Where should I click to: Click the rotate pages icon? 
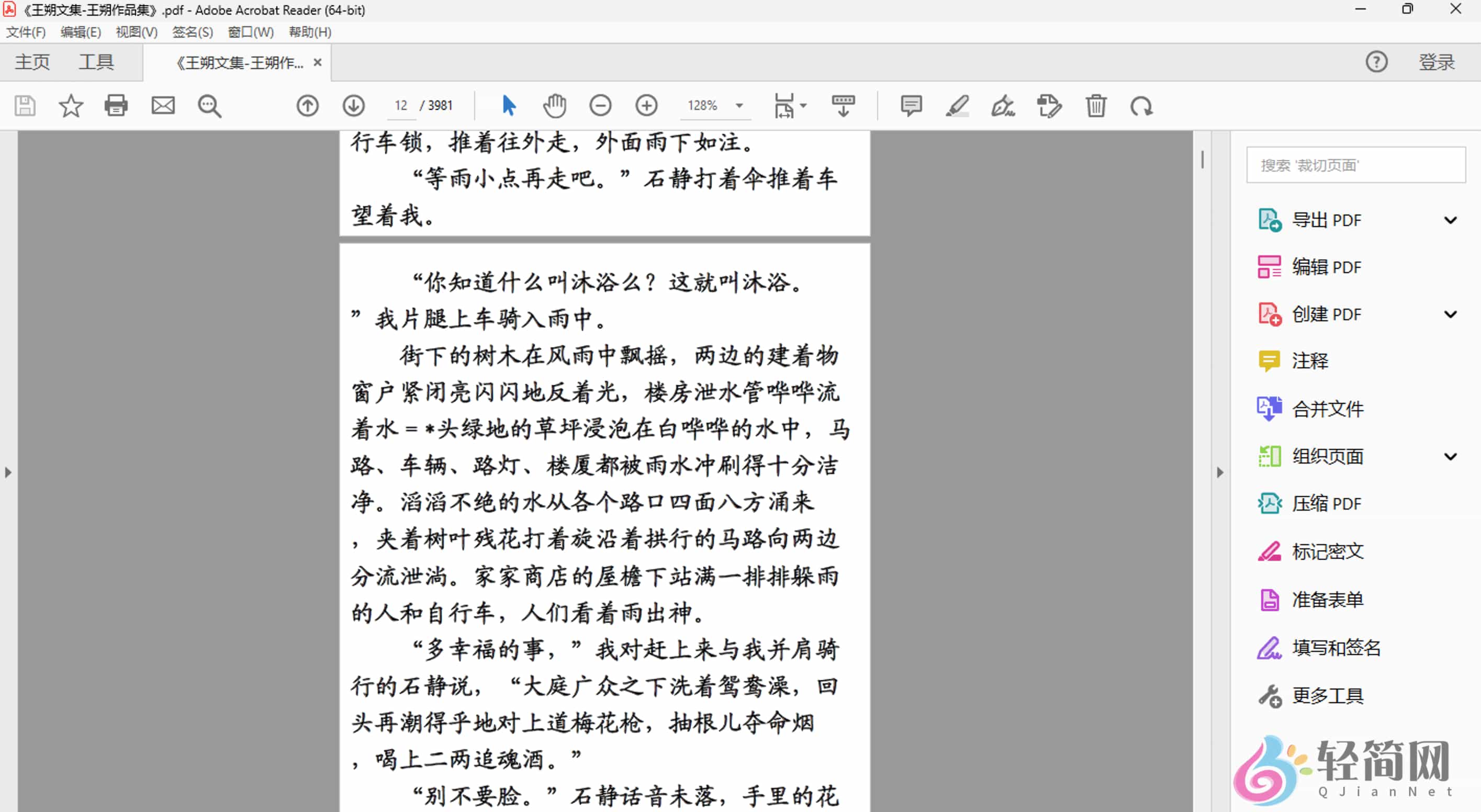(x=1142, y=106)
